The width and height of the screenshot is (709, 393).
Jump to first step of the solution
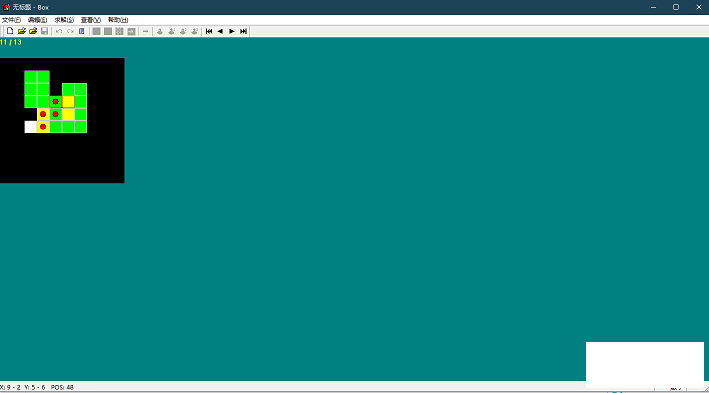coord(209,31)
